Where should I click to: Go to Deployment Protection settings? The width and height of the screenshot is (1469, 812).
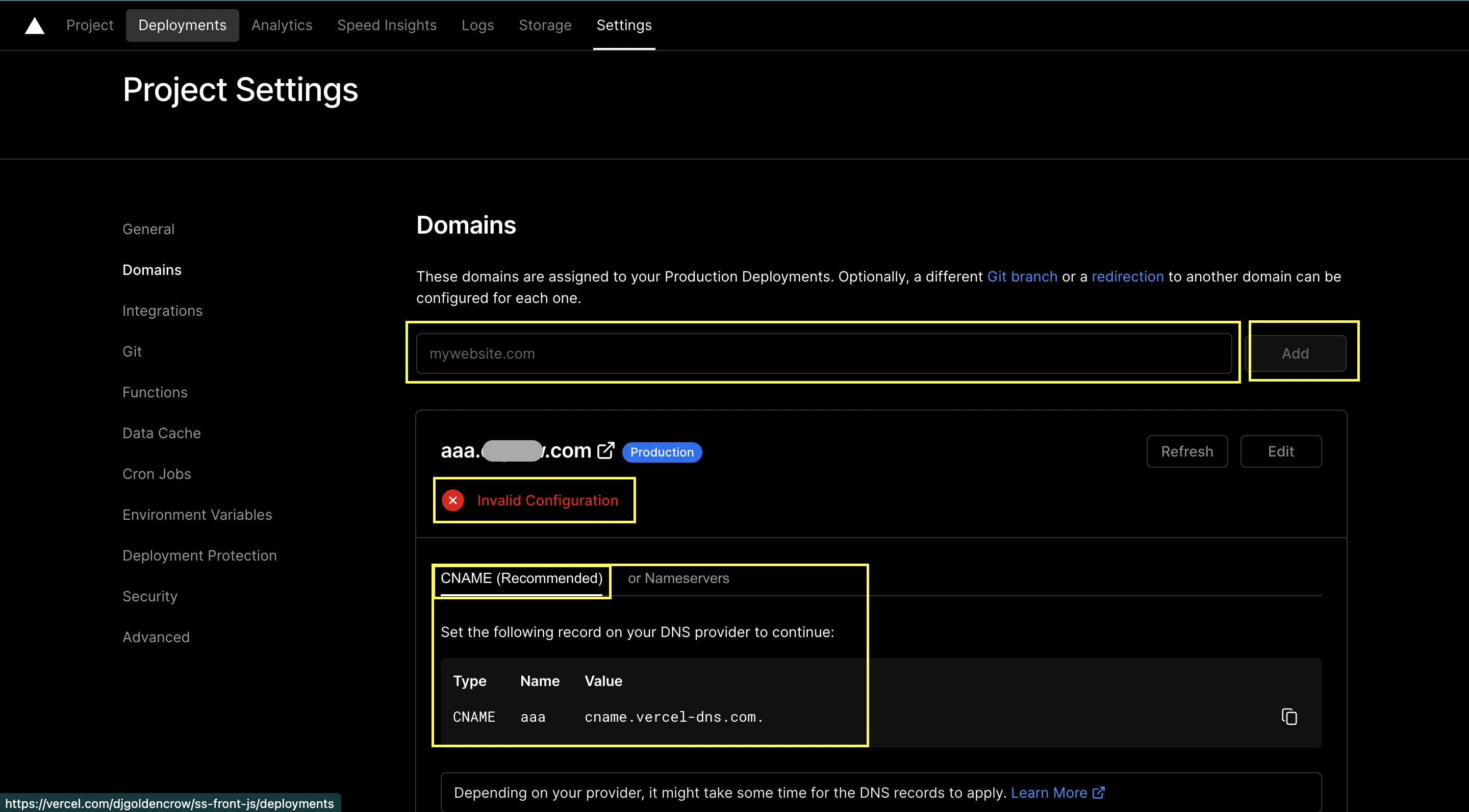[199, 555]
